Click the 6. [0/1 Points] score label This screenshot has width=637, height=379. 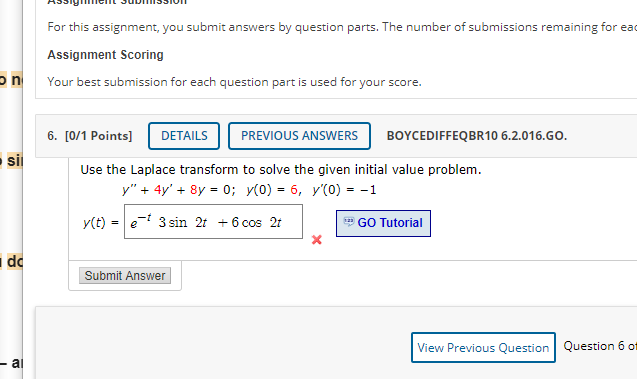(x=90, y=136)
